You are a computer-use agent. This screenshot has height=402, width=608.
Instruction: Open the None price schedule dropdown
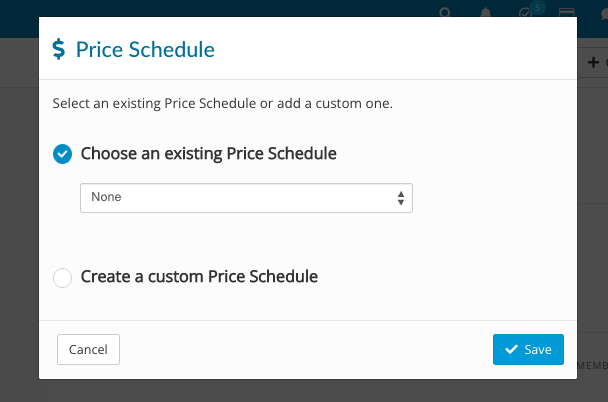click(246, 198)
